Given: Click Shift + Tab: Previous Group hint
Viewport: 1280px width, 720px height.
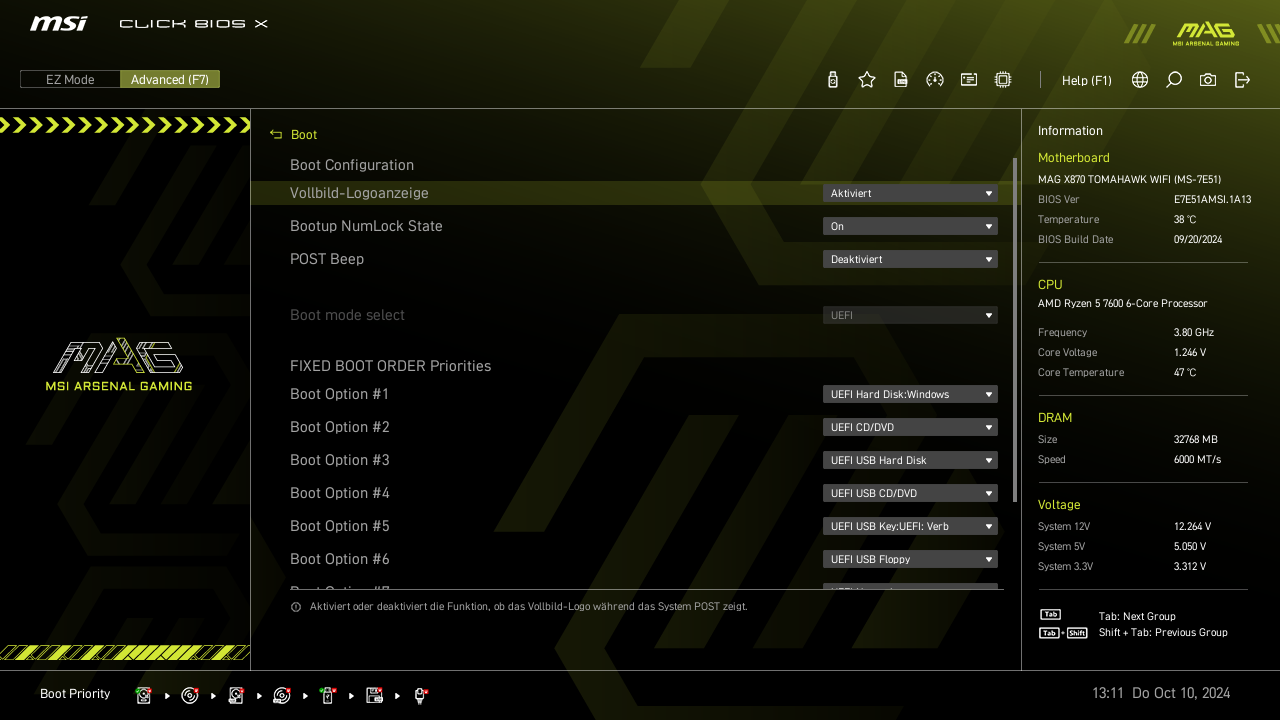Looking at the screenshot, I should (1163, 632).
